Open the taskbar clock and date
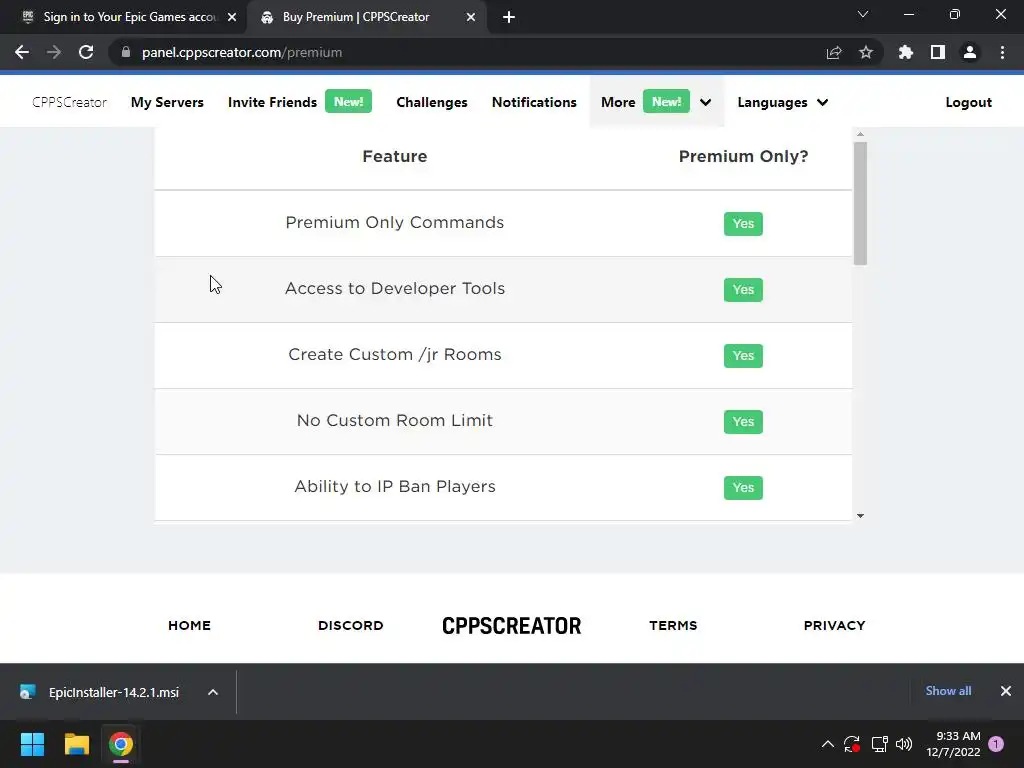The width and height of the screenshot is (1024, 768). tap(953, 744)
